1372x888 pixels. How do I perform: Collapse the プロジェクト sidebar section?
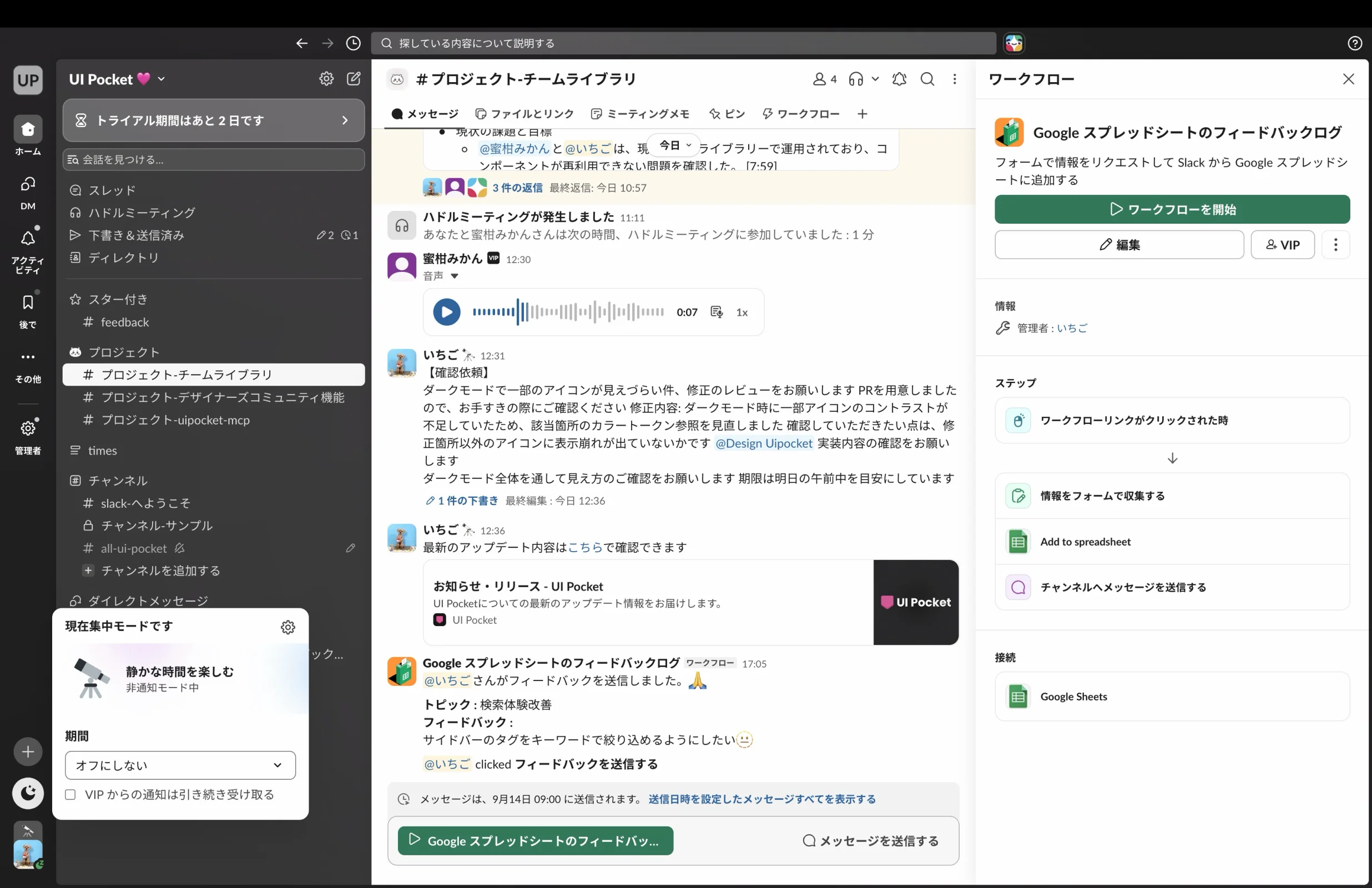123,352
